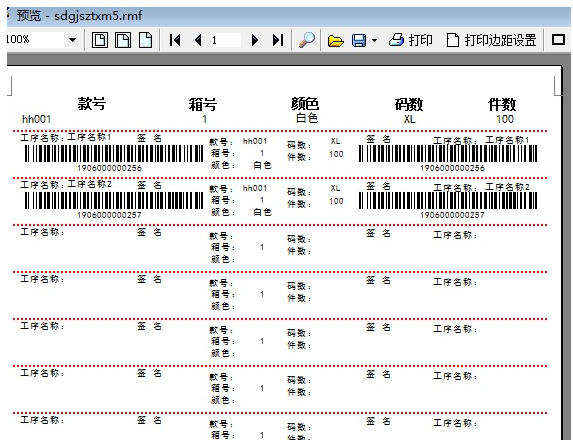Go to the first page
Viewport: 573px width, 440px height.
click(175, 40)
